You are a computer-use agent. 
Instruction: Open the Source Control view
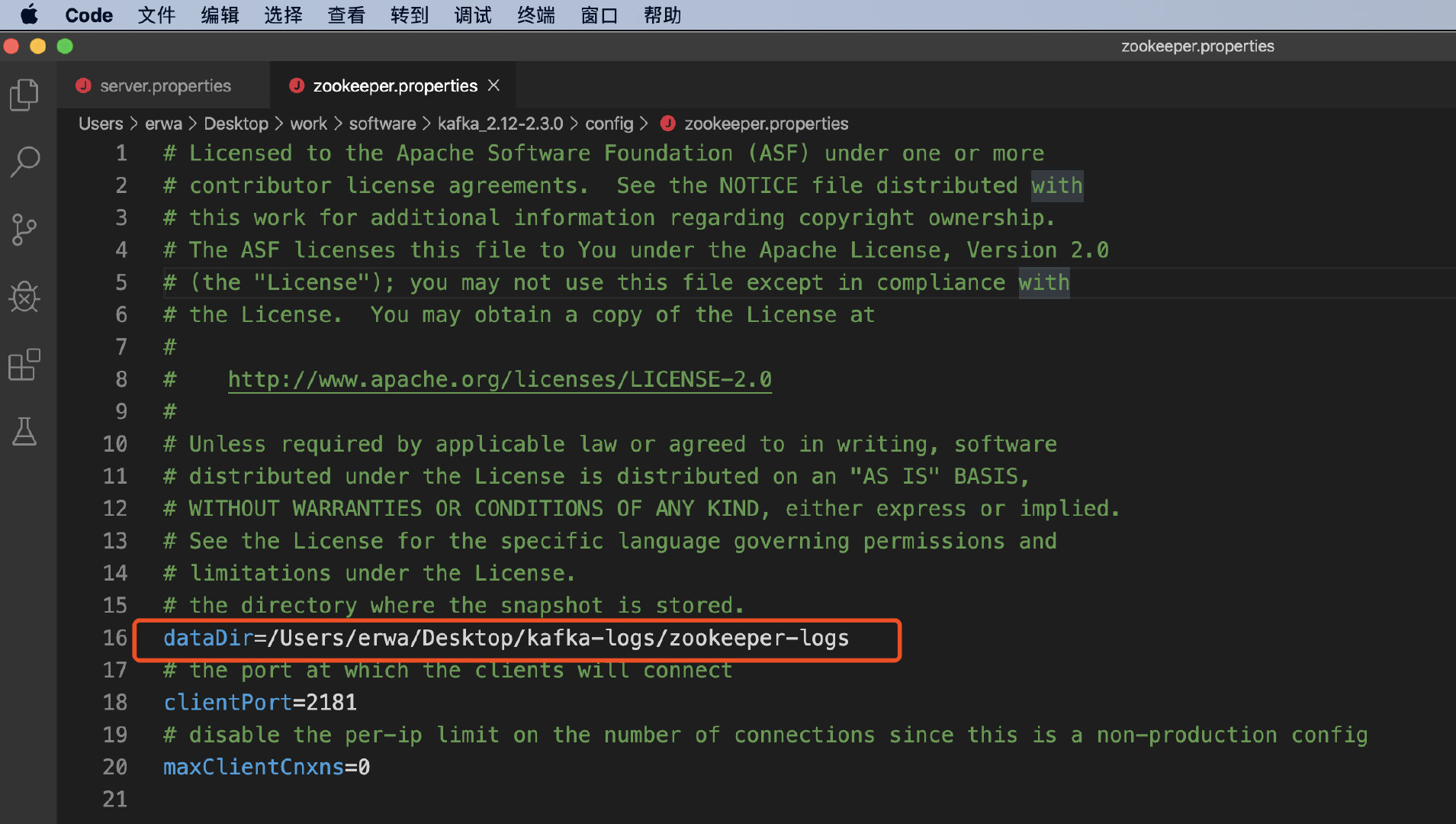[x=24, y=229]
